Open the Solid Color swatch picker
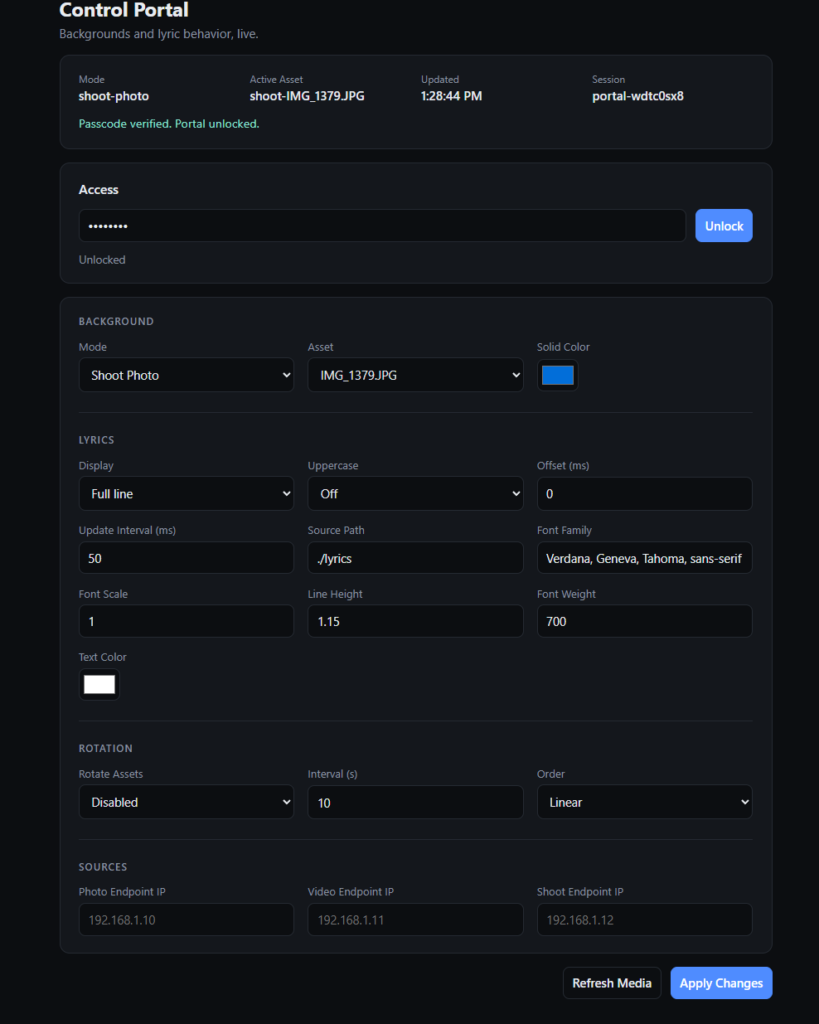 click(558, 375)
